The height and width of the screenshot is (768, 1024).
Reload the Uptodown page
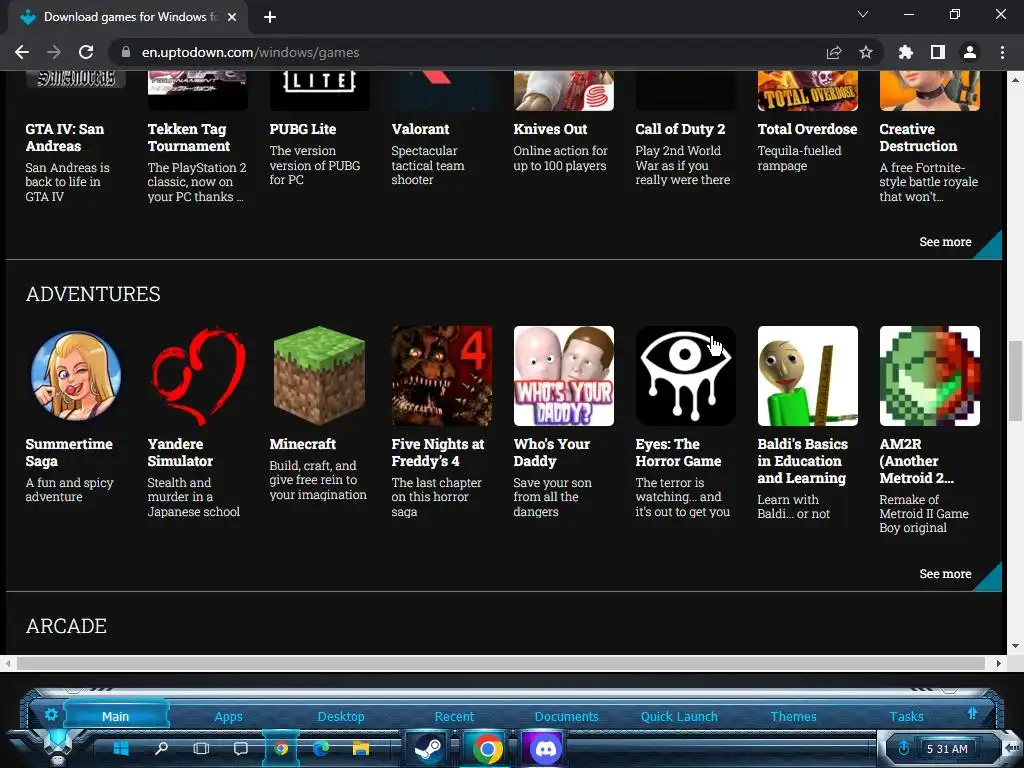(86, 52)
